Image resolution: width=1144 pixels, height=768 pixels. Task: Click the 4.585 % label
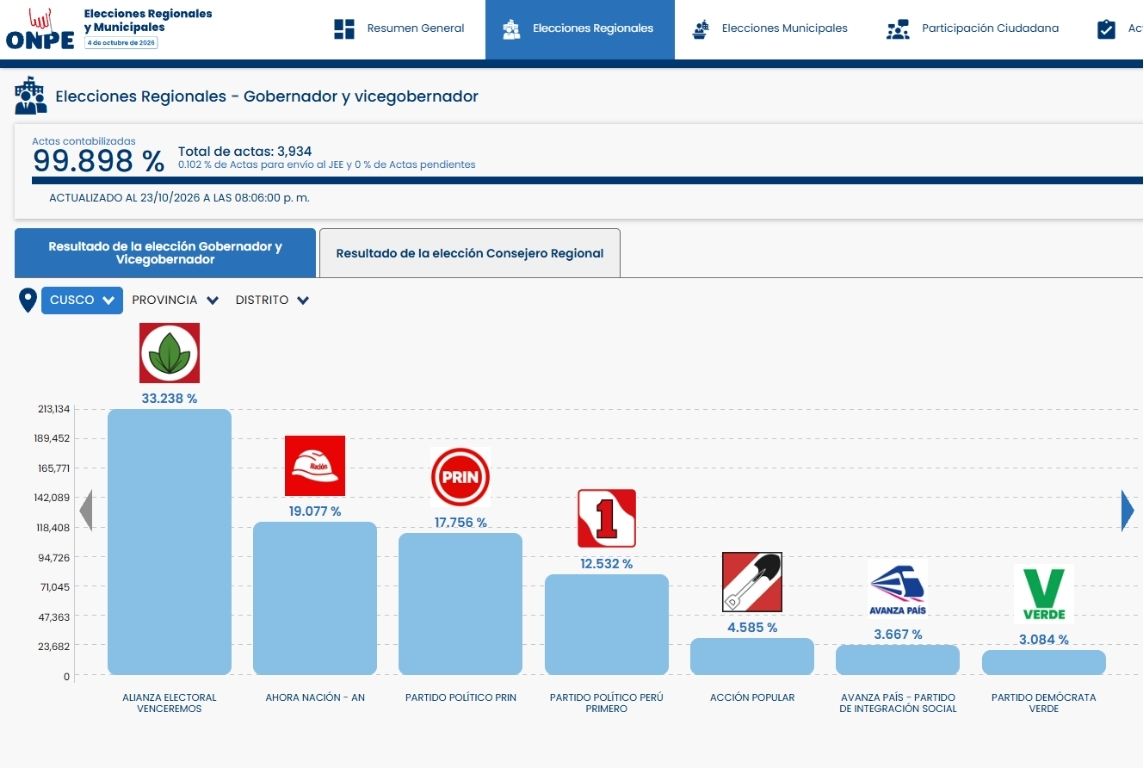point(752,627)
